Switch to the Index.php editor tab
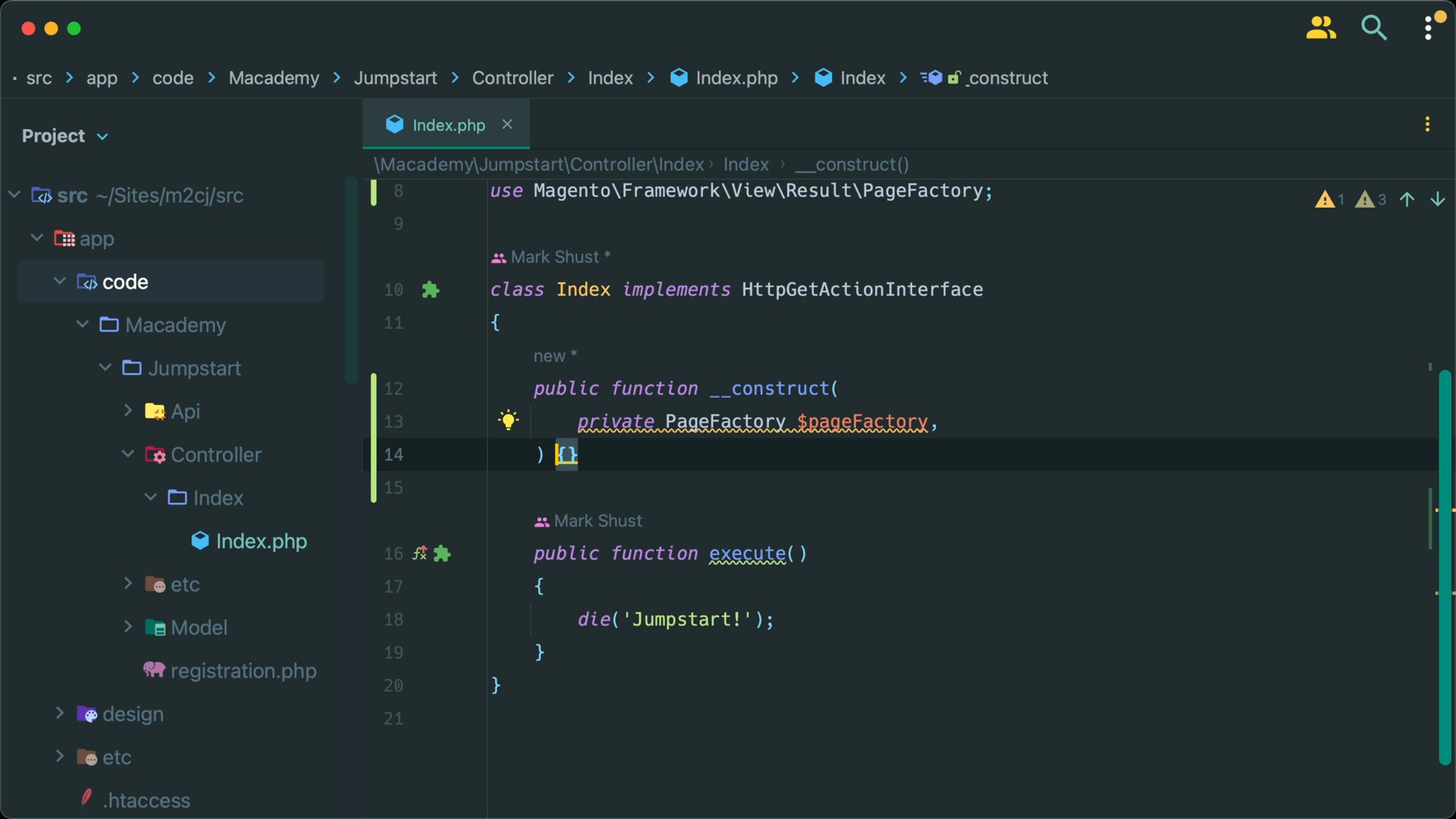1456x819 pixels. [448, 124]
